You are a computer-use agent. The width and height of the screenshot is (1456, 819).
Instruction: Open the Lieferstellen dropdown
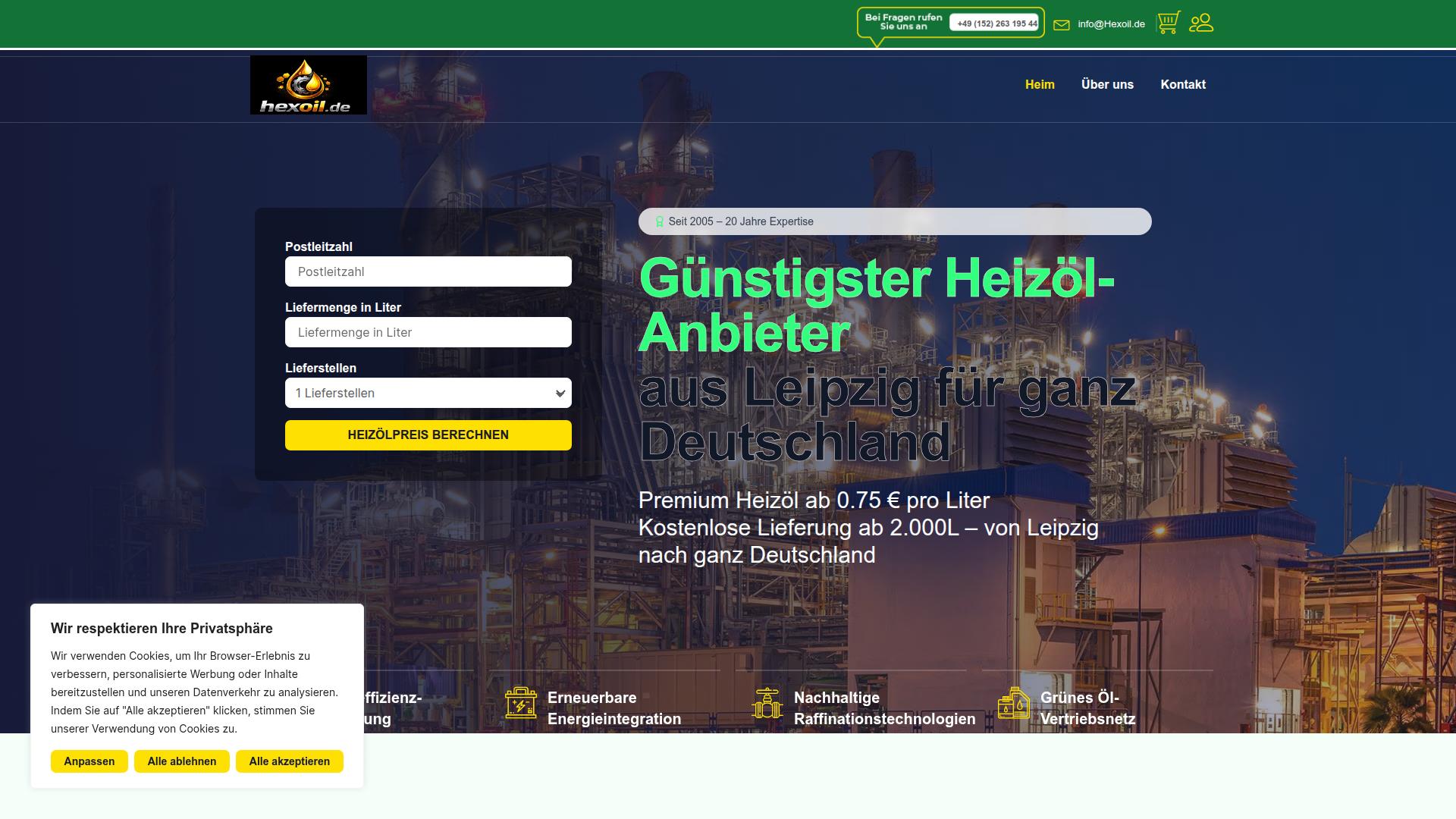(x=428, y=393)
